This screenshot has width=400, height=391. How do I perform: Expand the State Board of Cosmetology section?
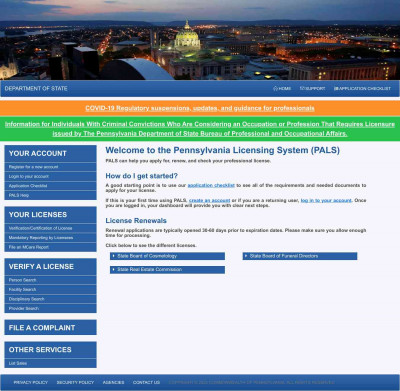167,256
